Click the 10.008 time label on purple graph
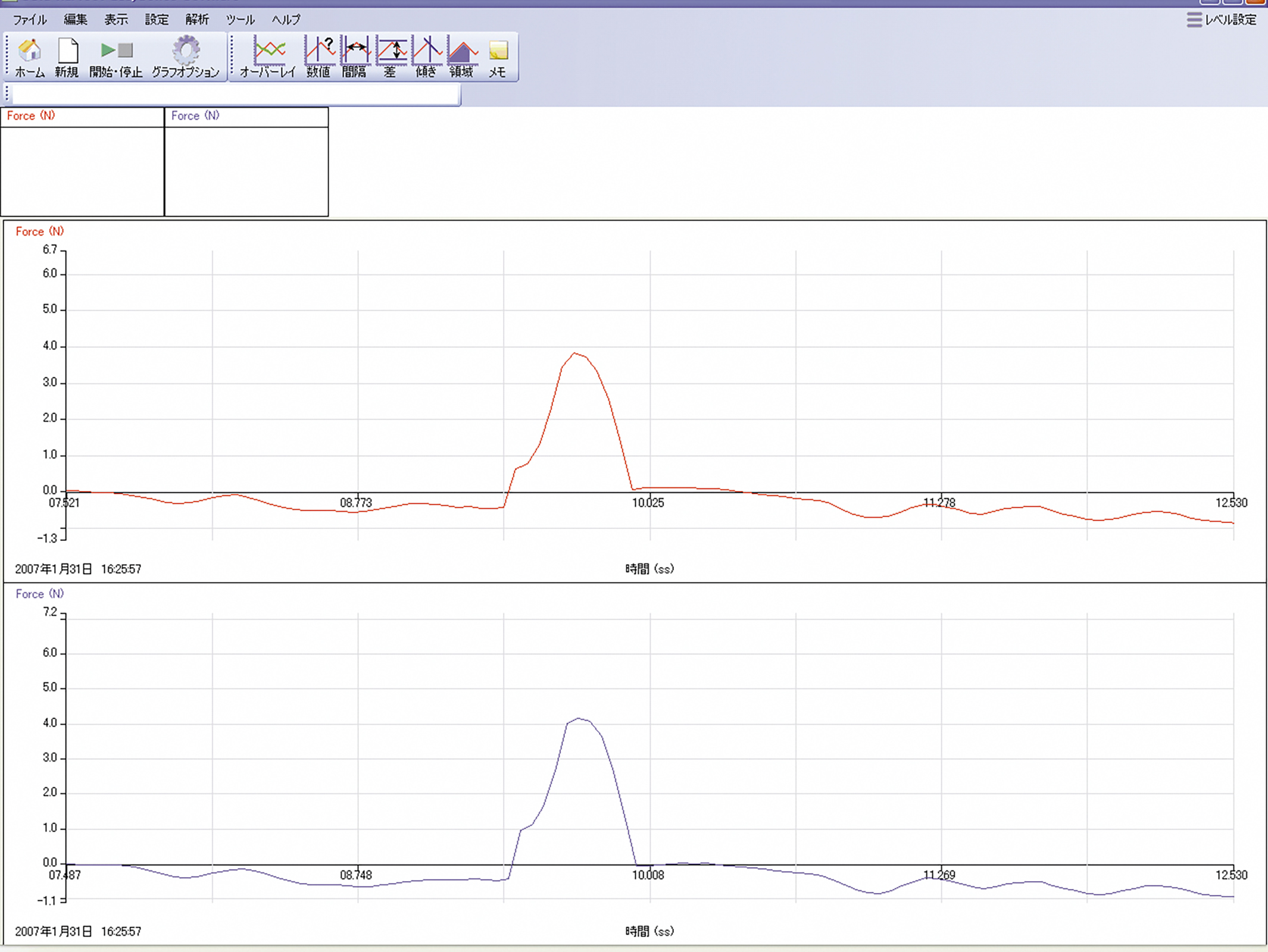1268x952 pixels. [x=648, y=875]
